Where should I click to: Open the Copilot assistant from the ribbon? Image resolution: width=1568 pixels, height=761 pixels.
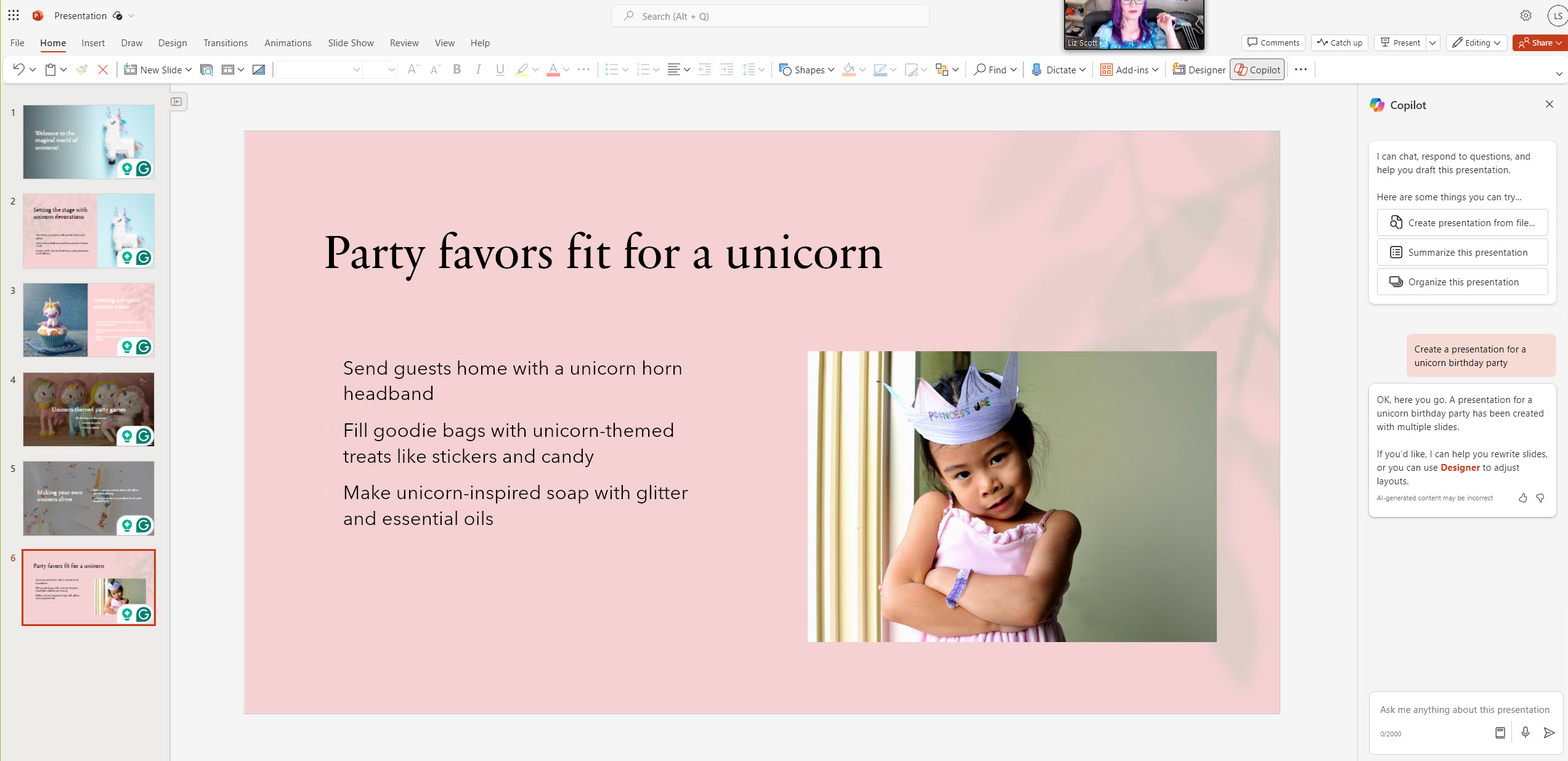1257,69
